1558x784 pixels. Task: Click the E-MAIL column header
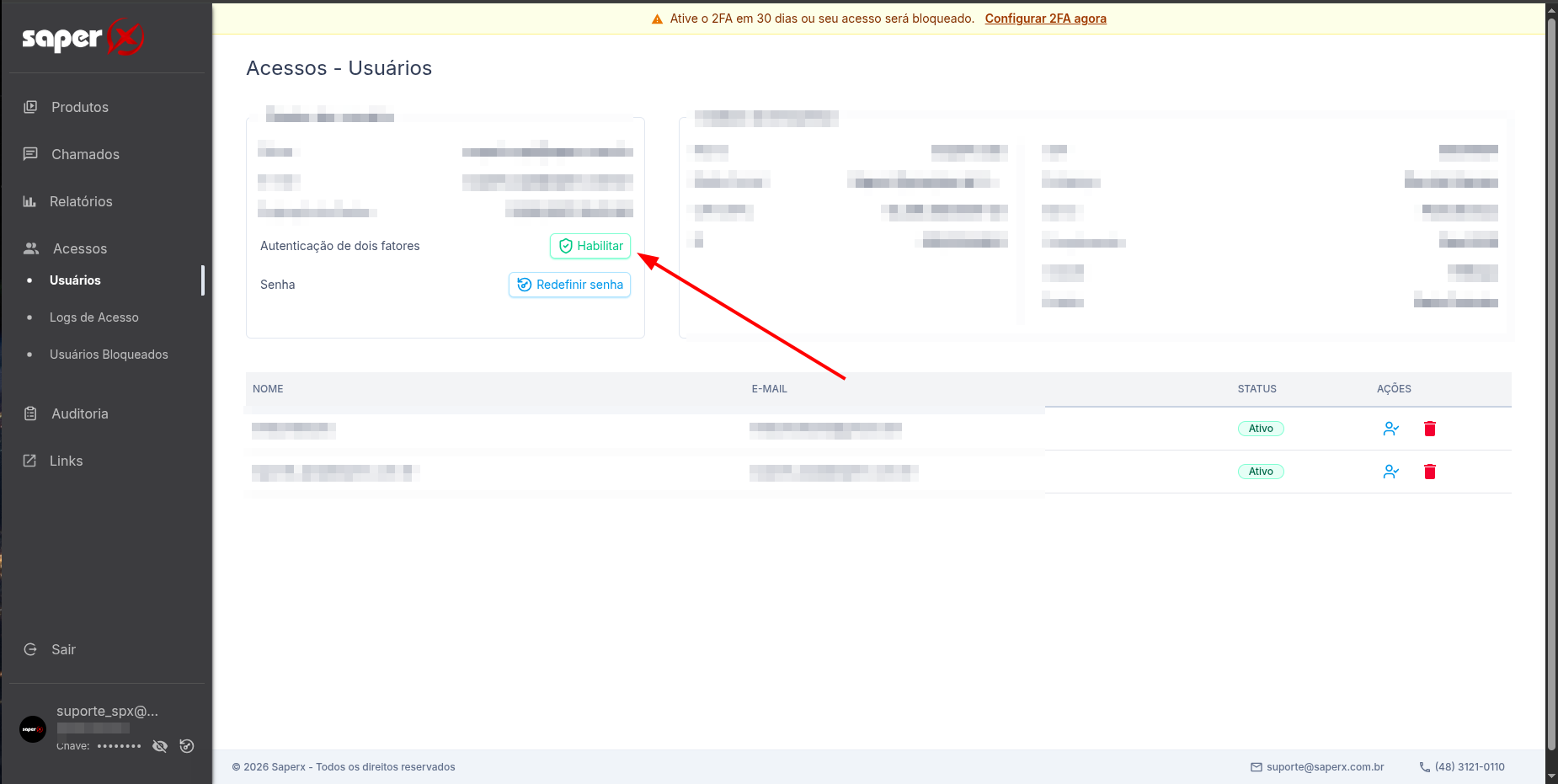click(x=770, y=389)
